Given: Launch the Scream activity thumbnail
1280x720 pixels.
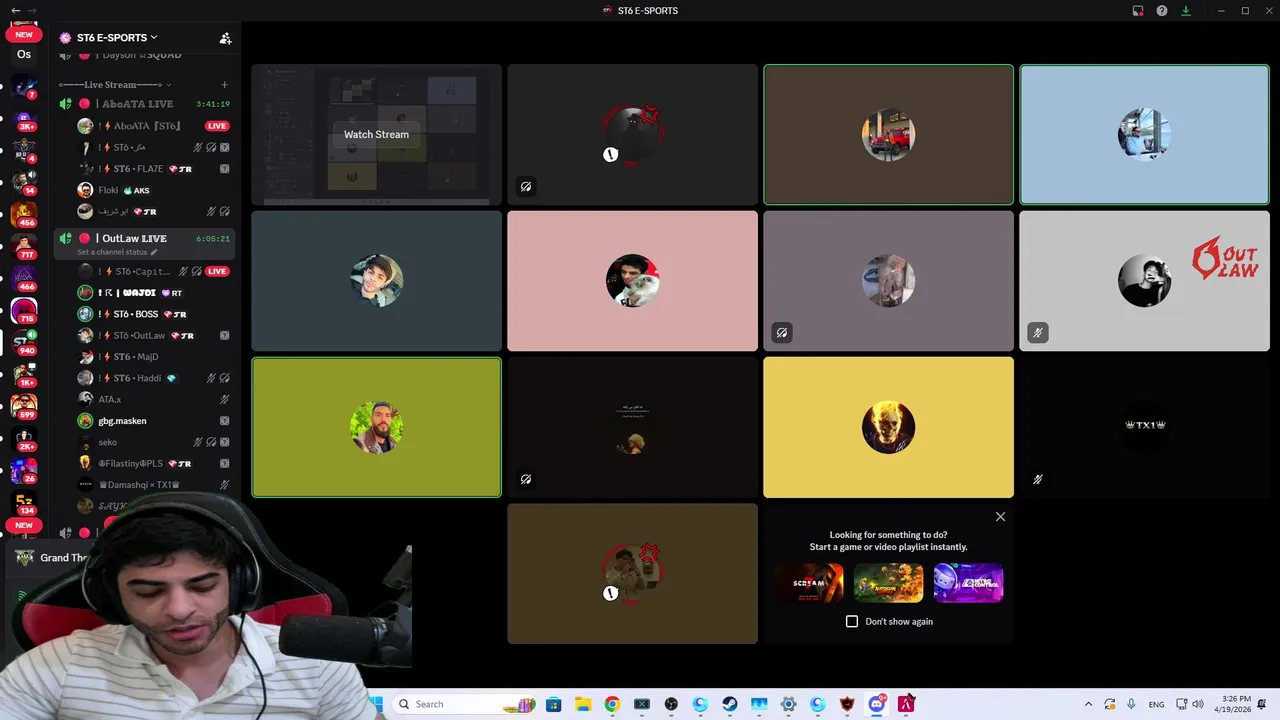Looking at the screenshot, I should (809, 583).
